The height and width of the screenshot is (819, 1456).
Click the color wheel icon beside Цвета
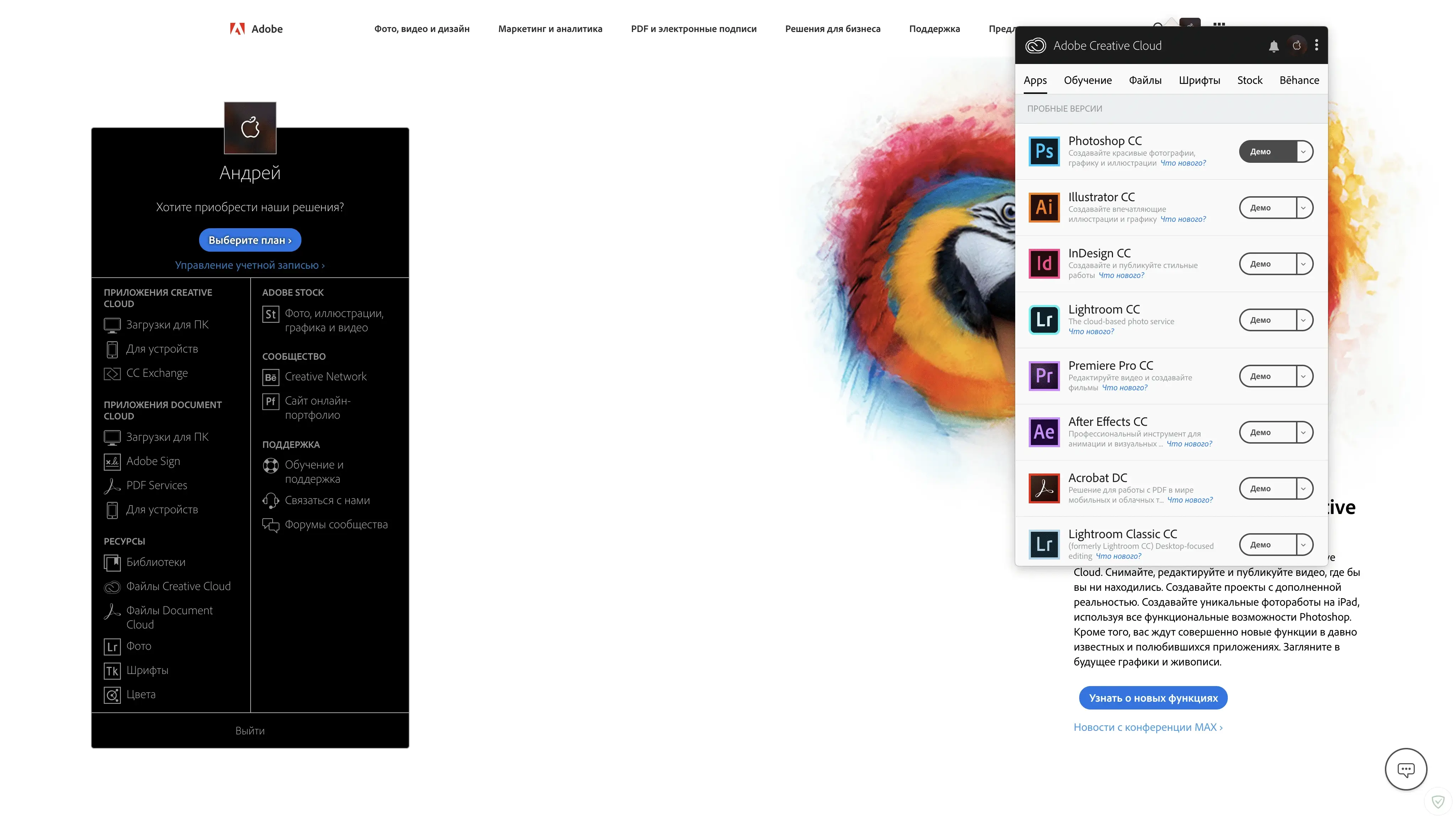point(112,695)
